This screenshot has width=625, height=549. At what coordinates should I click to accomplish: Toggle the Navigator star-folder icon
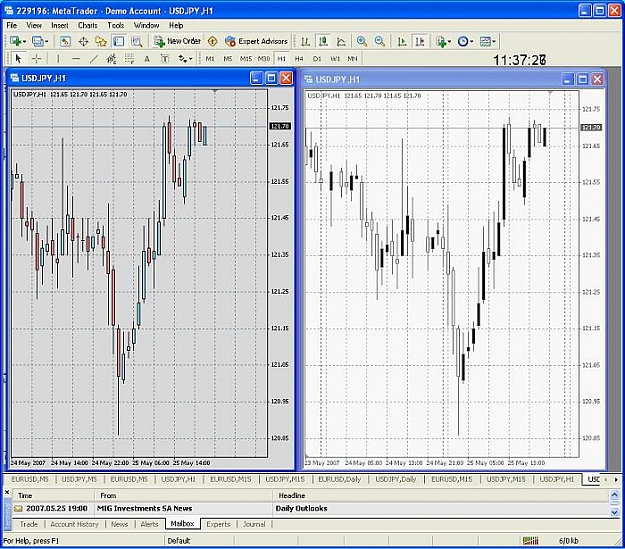click(100, 41)
